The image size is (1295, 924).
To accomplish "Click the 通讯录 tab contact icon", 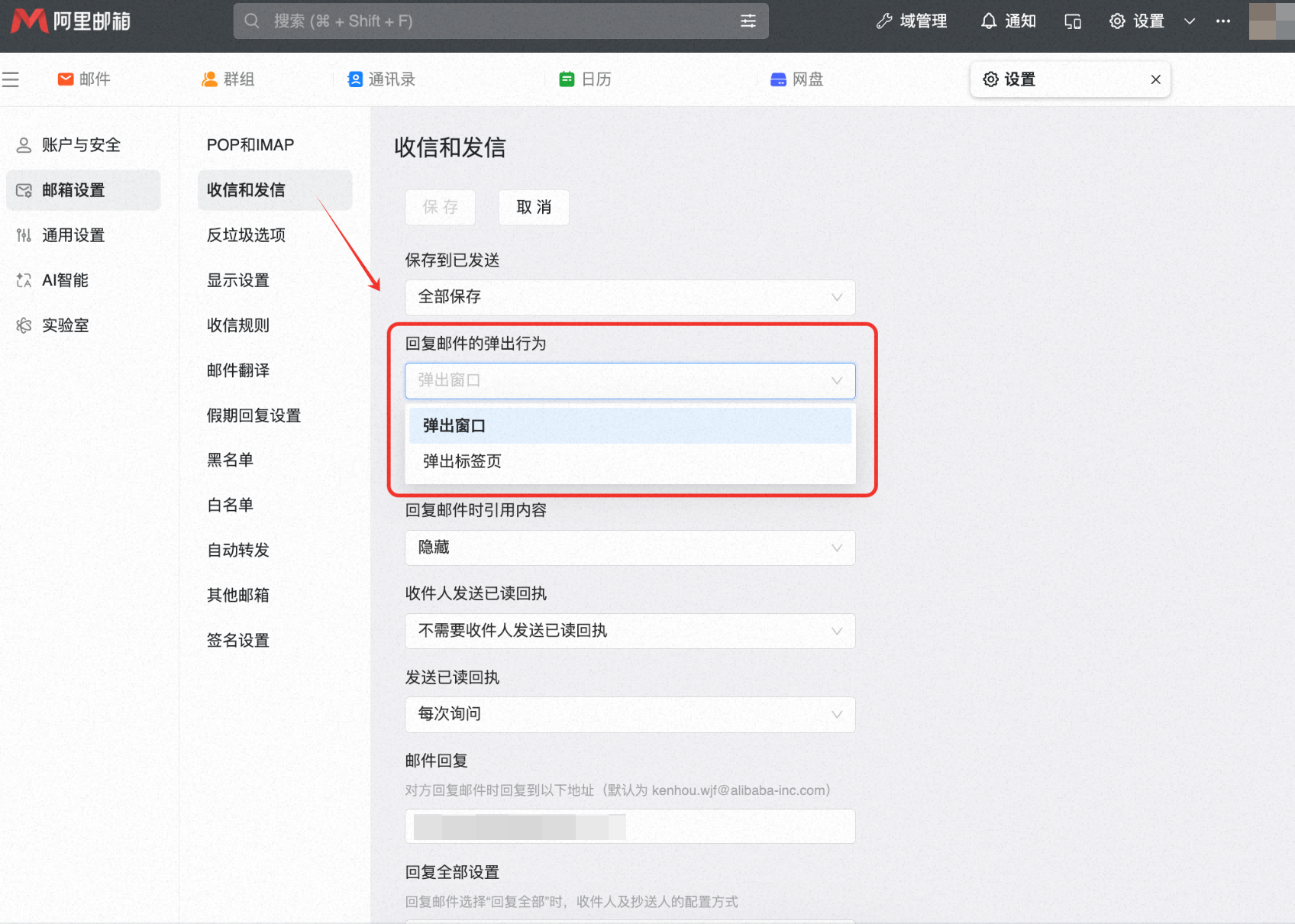I will point(355,79).
